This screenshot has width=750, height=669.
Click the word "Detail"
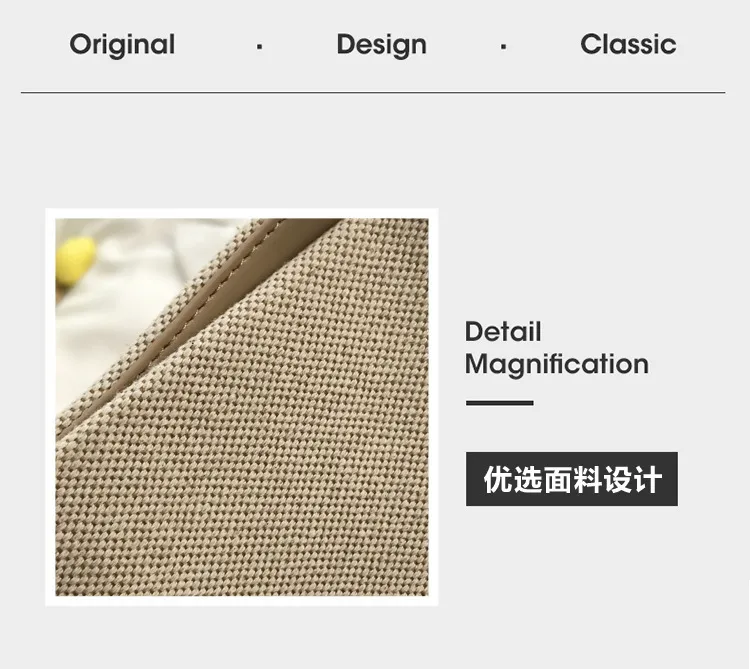click(503, 331)
